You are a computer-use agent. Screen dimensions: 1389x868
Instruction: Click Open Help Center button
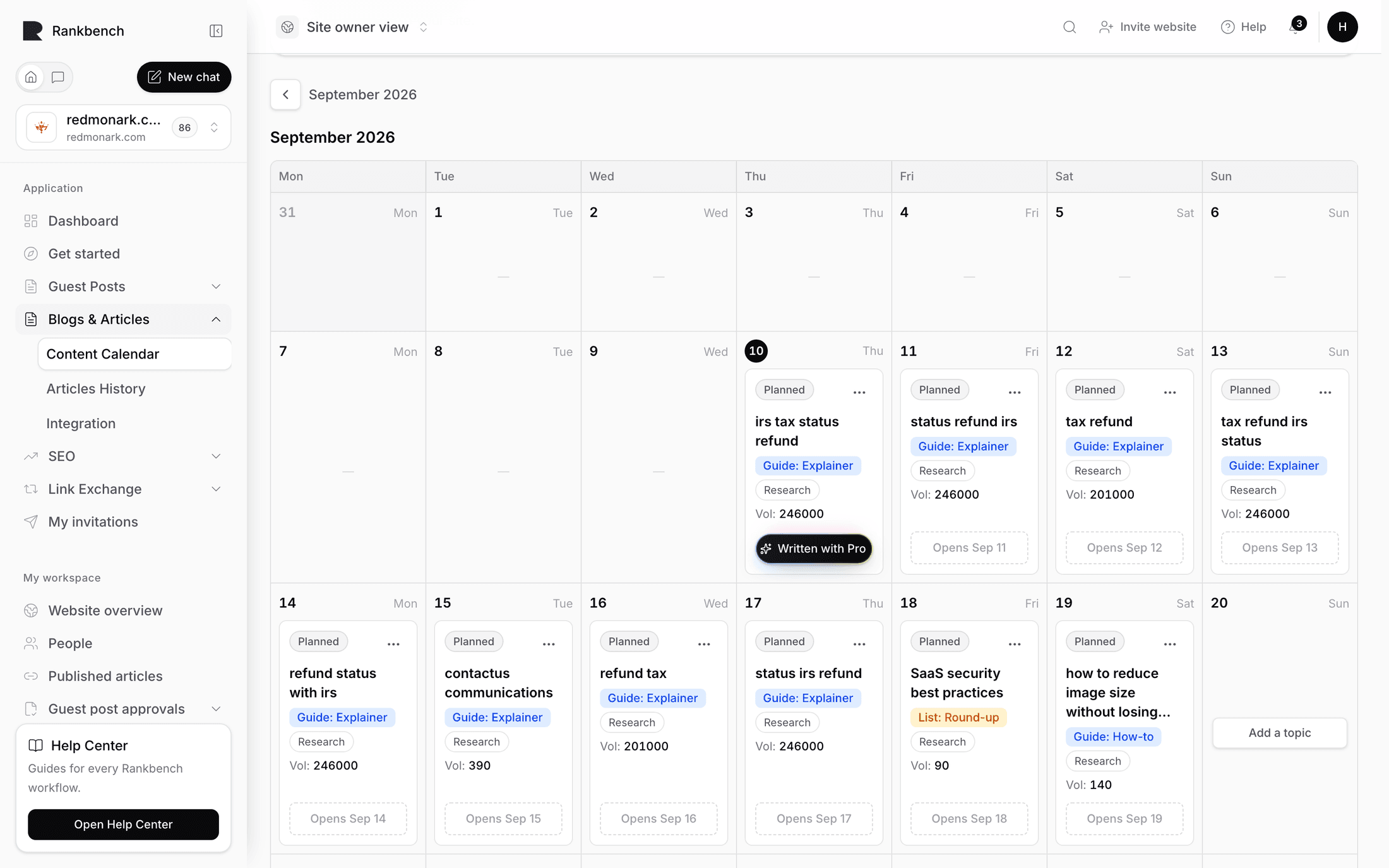pos(123,824)
